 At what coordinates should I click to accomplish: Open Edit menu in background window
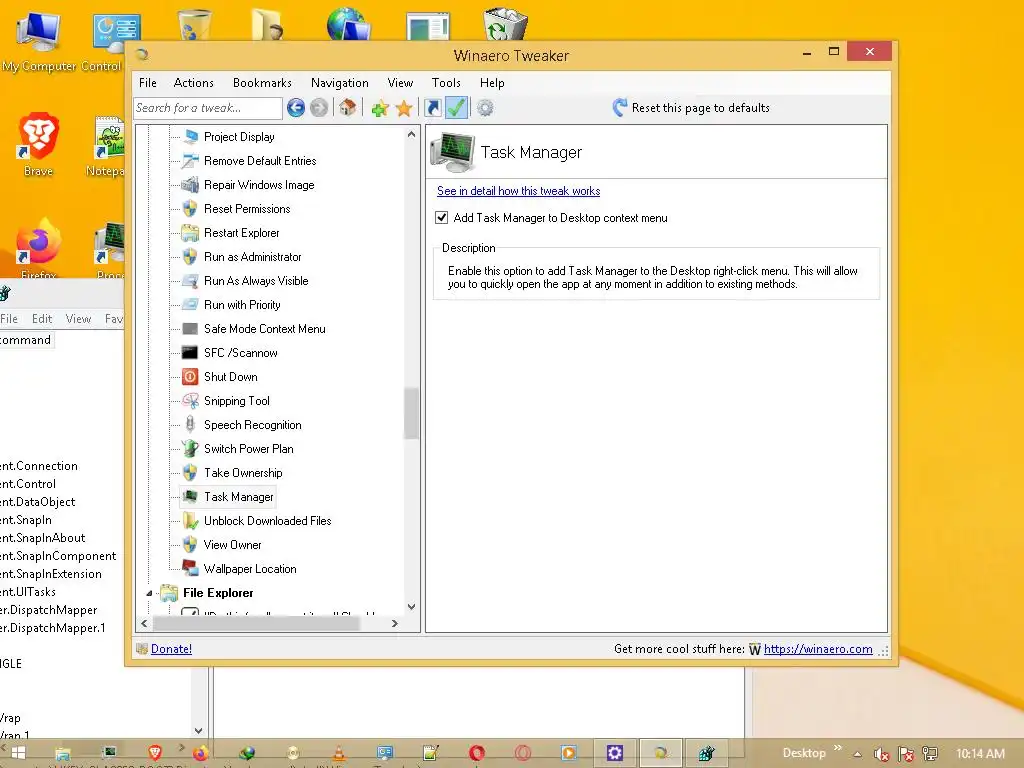pos(42,319)
